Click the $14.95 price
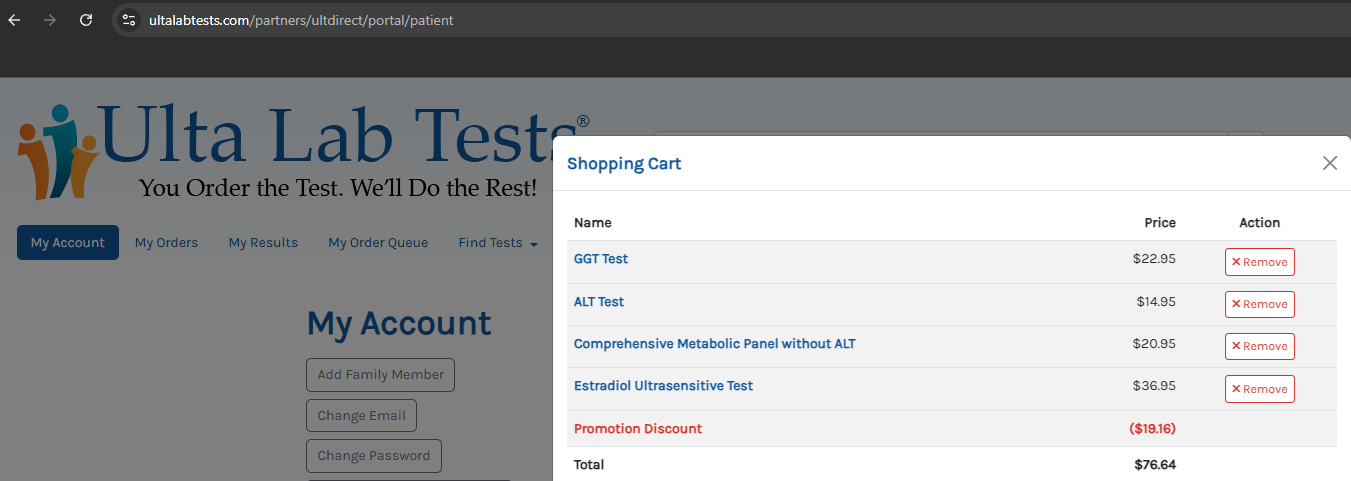The image size is (1351, 481). tap(1156, 302)
